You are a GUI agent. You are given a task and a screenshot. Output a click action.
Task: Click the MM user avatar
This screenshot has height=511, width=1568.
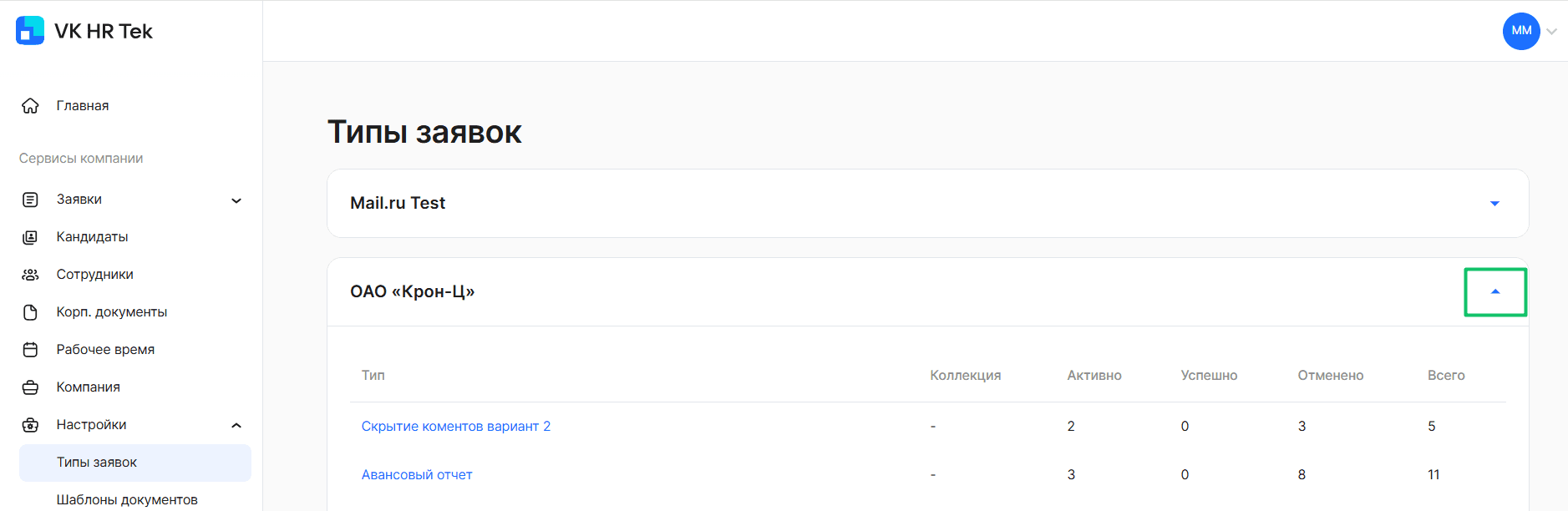pos(1521,31)
